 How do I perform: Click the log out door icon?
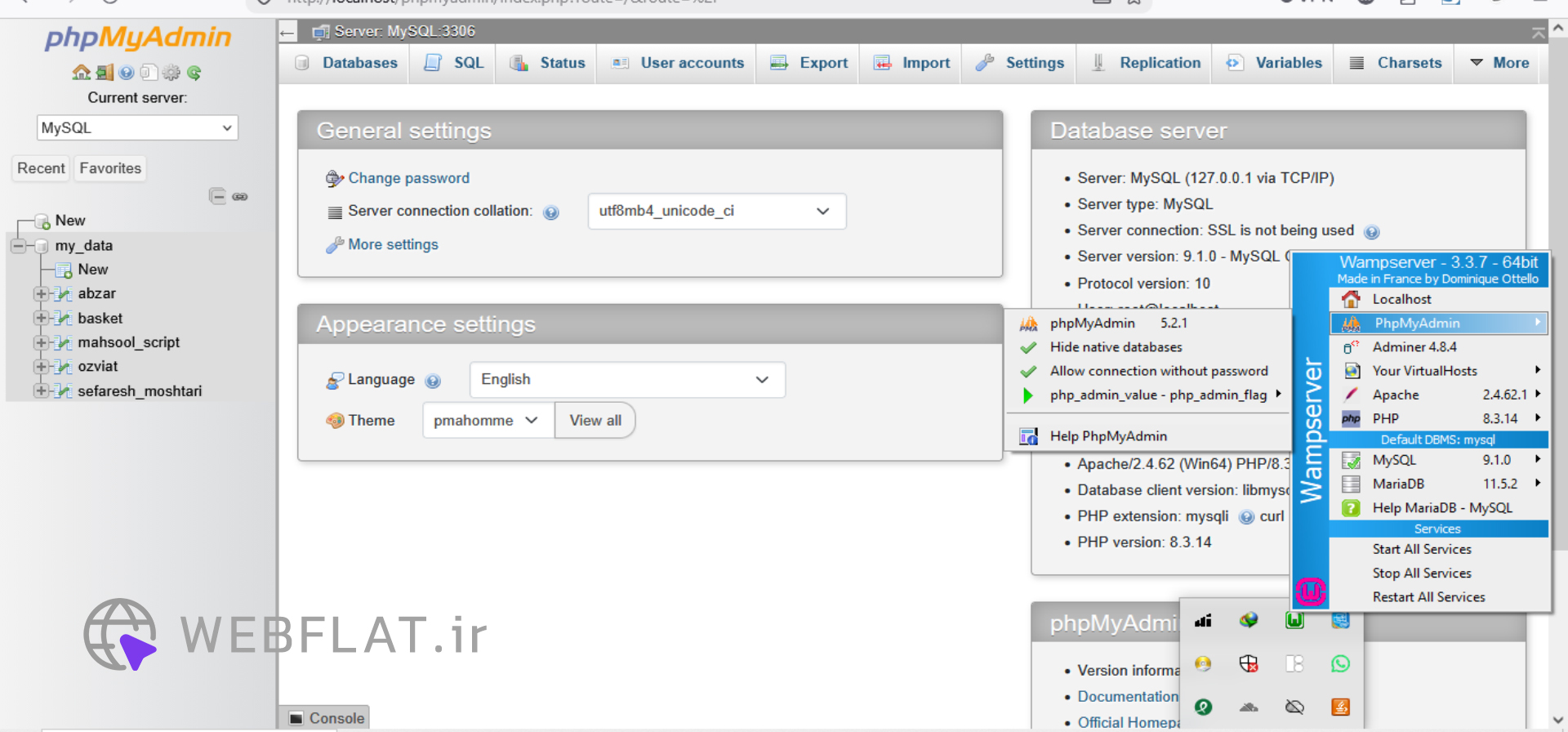coord(105,73)
